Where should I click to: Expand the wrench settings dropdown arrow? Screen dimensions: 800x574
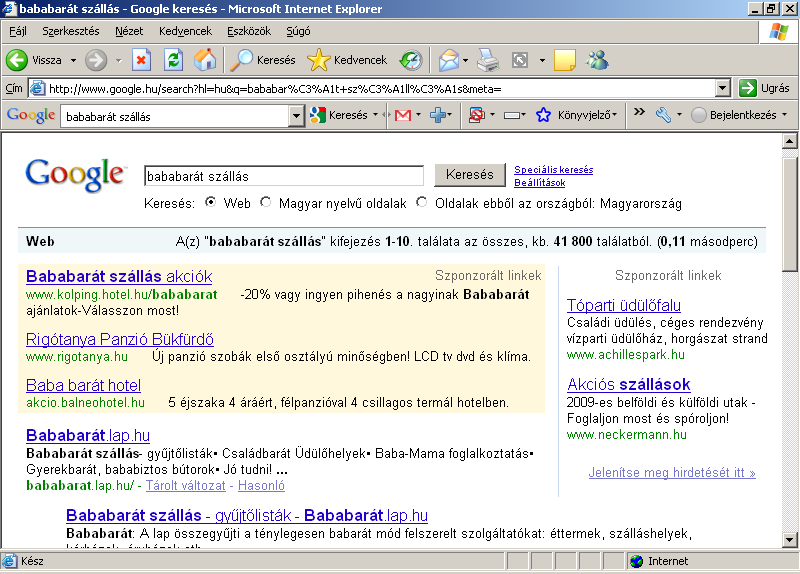pyautogui.click(x=679, y=115)
